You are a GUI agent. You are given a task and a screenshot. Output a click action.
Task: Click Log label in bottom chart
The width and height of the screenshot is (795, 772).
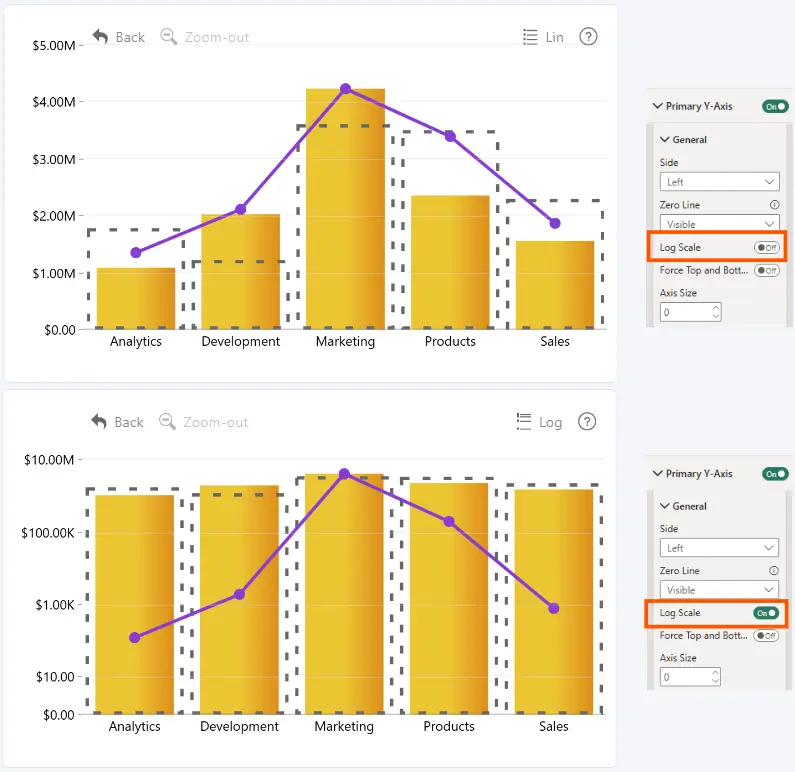551,423
